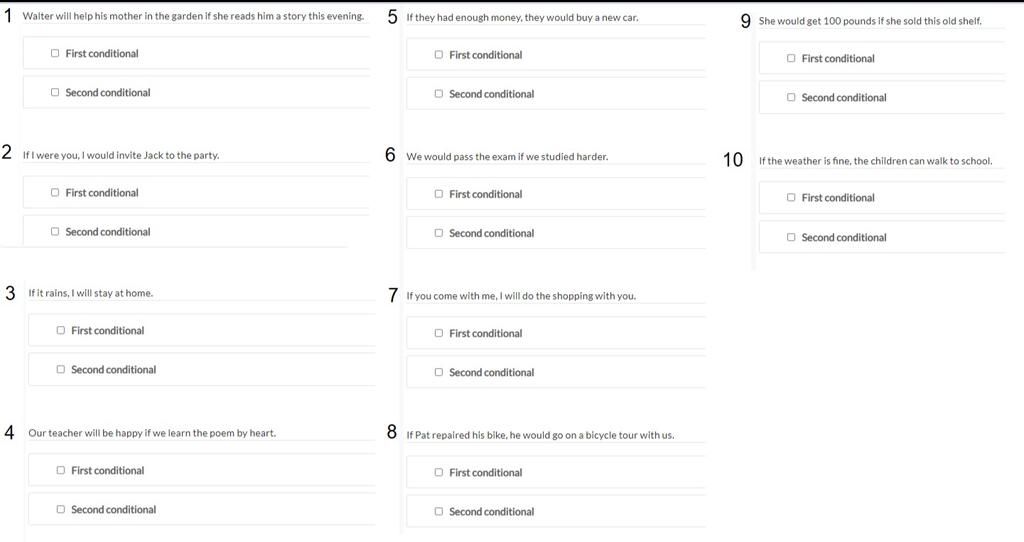Tick Second conditional for question 6
1024x542 pixels.
(x=439, y=233)
